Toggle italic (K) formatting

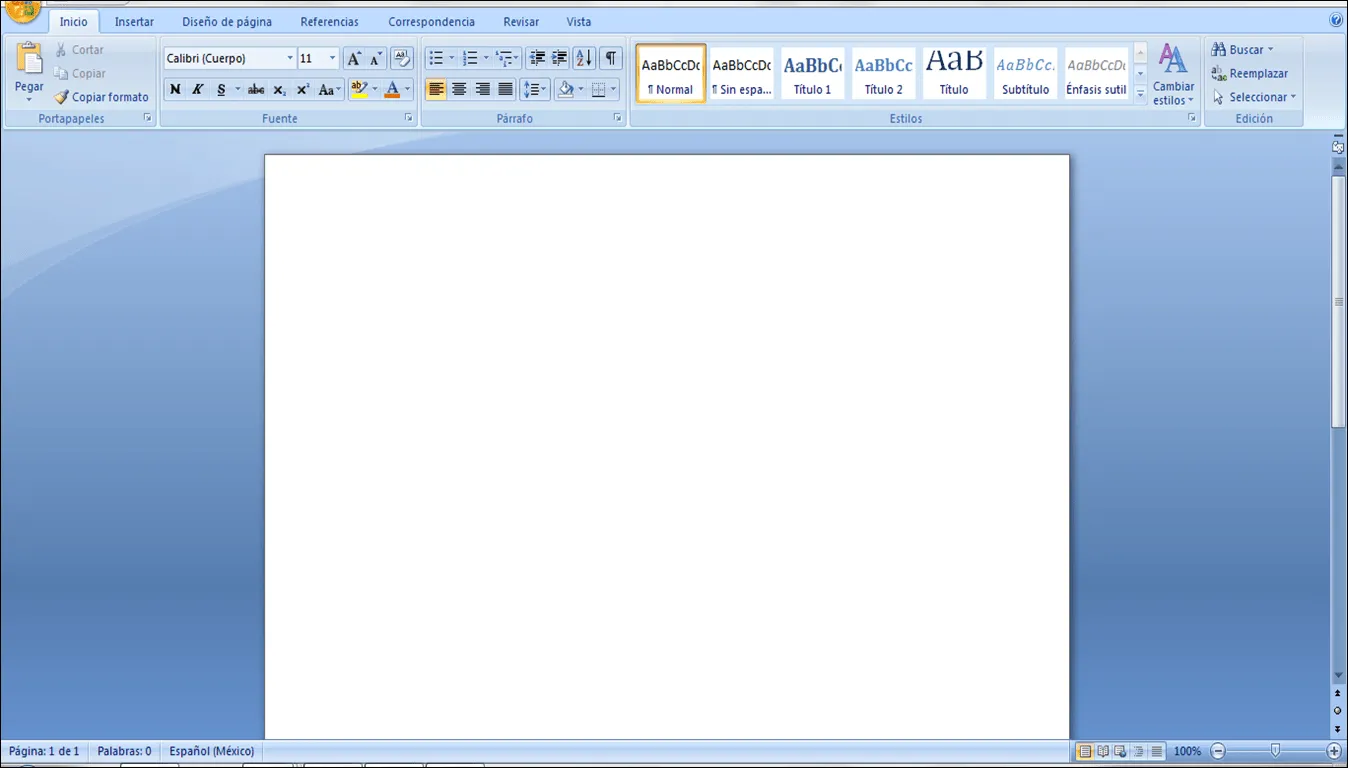coord(198,90)
